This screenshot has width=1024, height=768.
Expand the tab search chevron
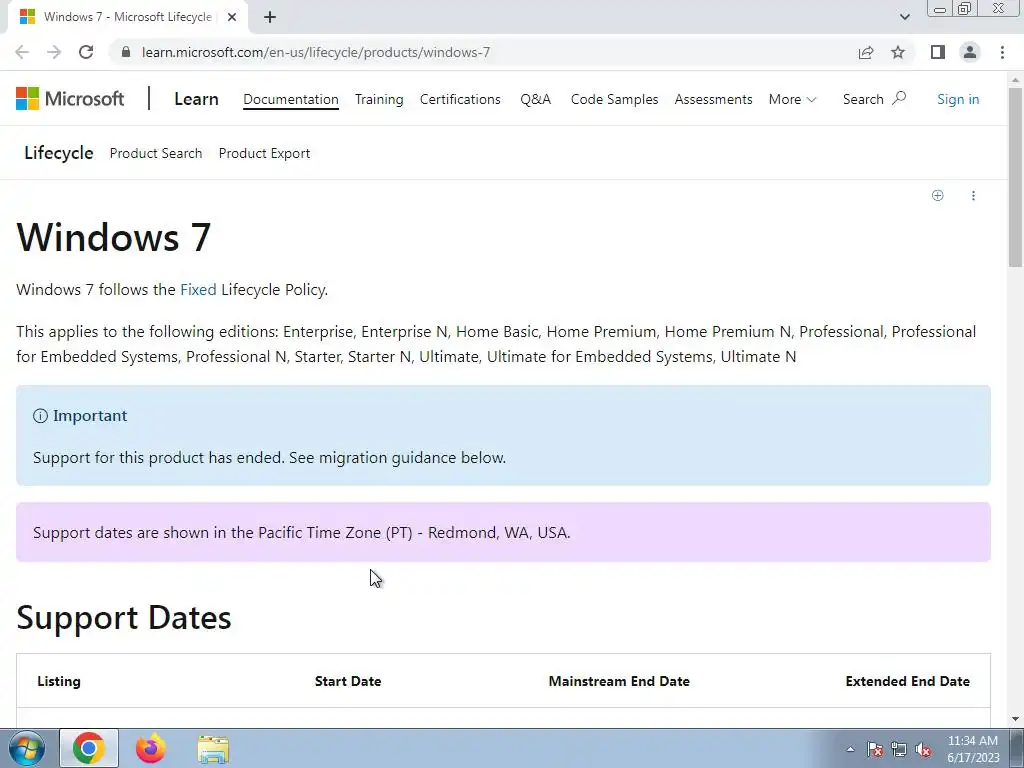click(904, 17)
